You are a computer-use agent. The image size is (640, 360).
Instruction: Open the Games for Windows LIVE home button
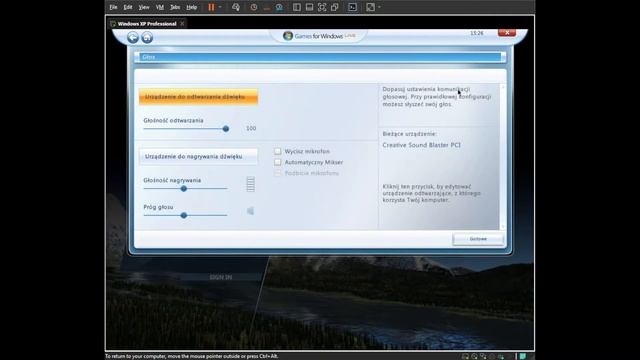[147, 37]
